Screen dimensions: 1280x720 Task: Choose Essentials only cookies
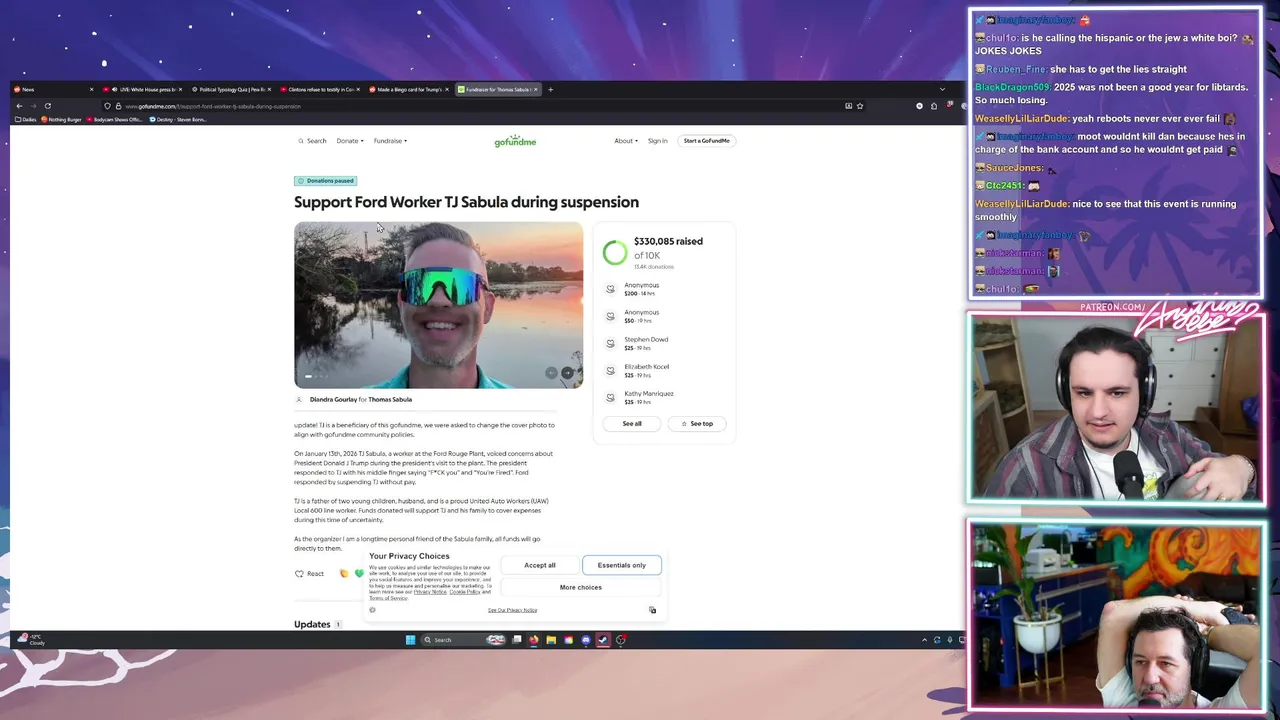pyautogui.click(x=622, y=566)
